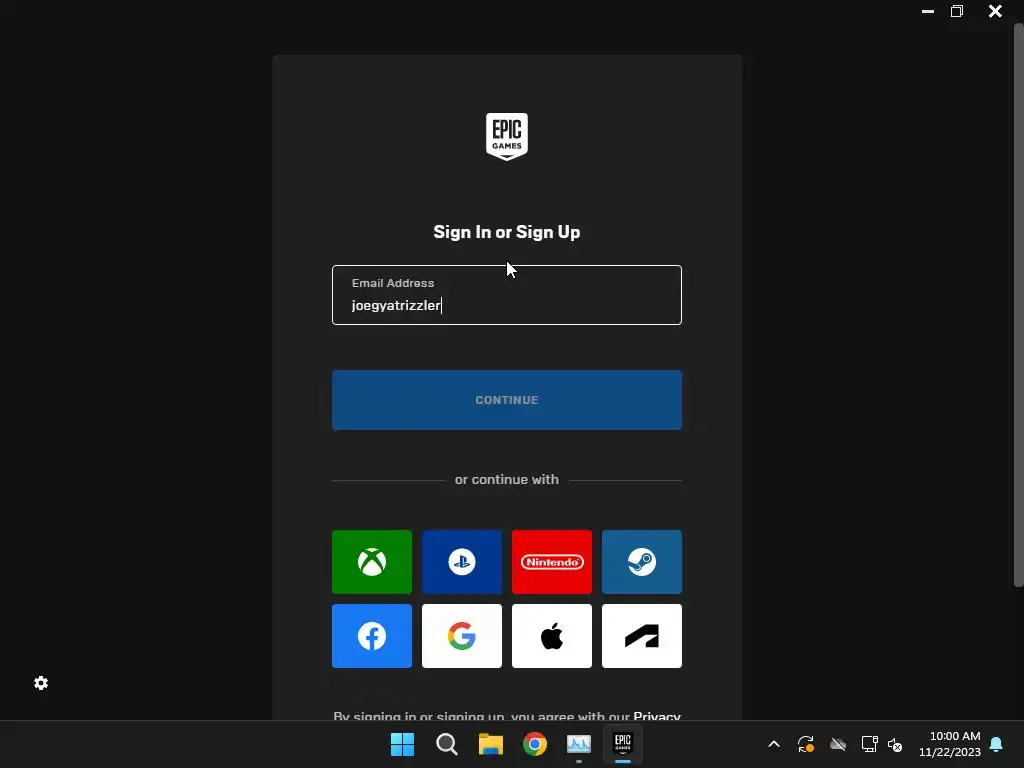Image resolution: width=1024 pixels, height=768 pixels.
Task: Open taskbar Search
Action: pos(447,744)
